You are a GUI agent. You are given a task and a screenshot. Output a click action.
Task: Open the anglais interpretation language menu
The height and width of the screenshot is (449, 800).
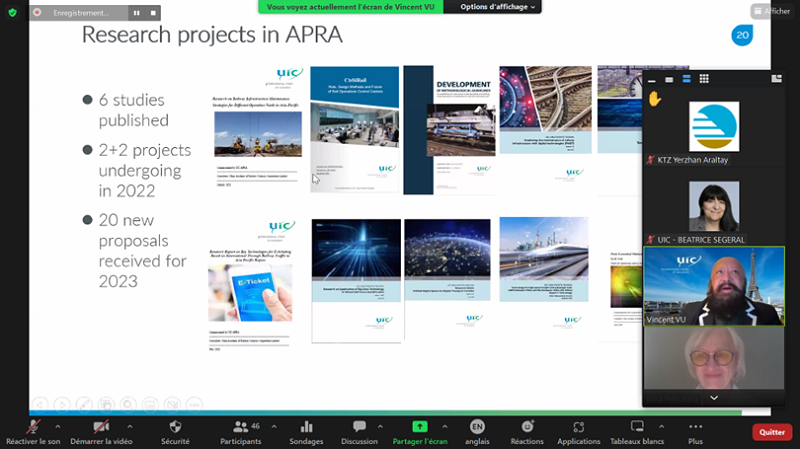point(476,431)
